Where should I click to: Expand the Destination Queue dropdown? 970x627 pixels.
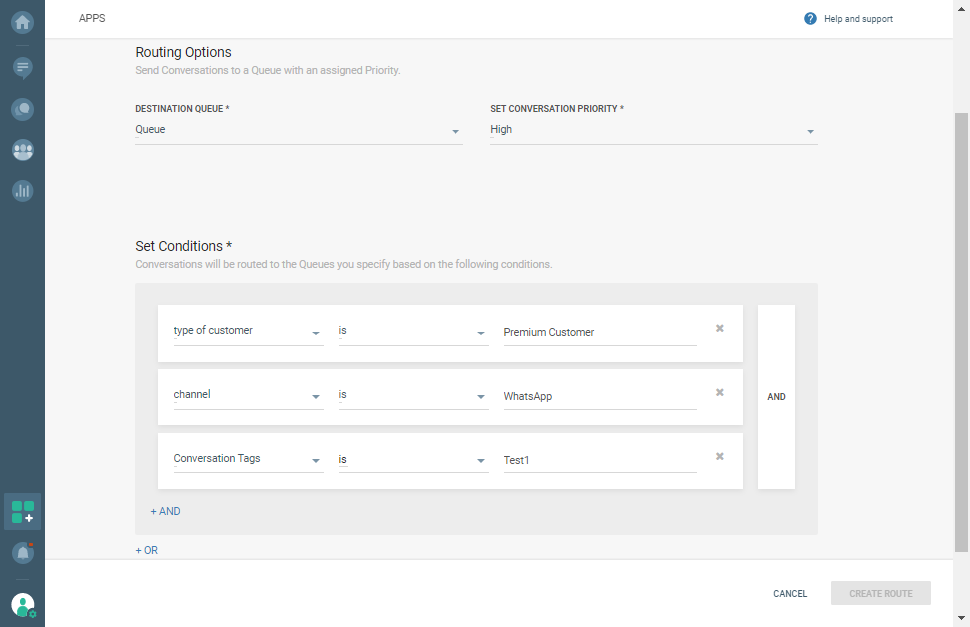[x=298, y=130]
